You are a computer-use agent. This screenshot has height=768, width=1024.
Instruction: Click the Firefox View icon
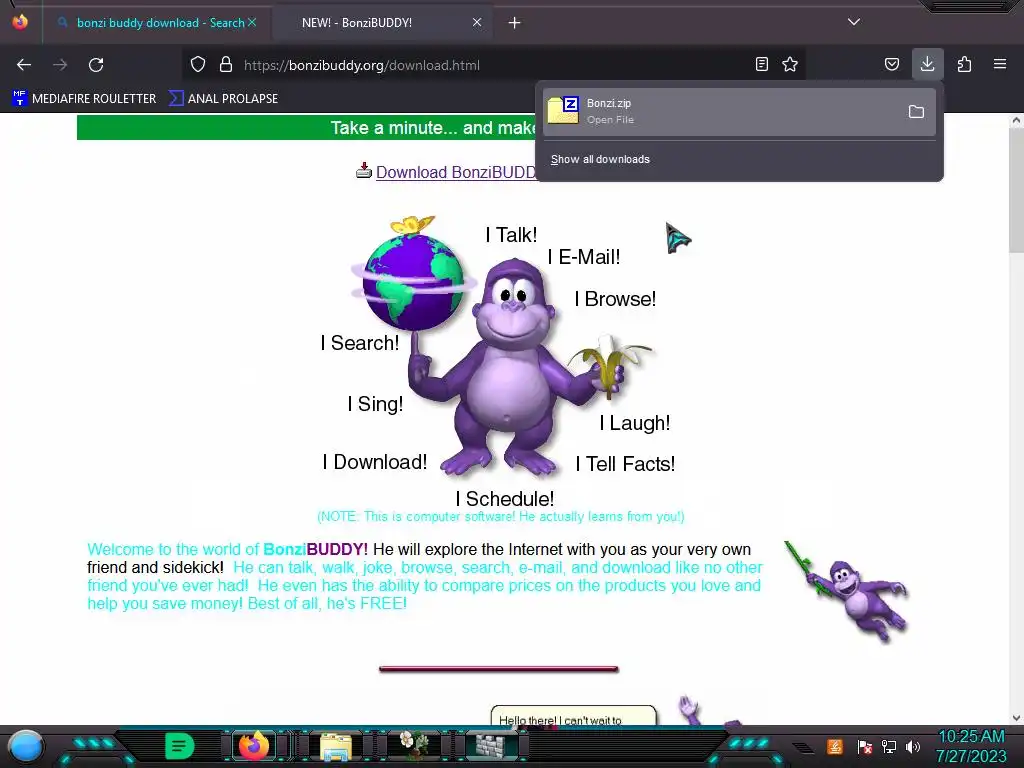(x=20, y=22)
